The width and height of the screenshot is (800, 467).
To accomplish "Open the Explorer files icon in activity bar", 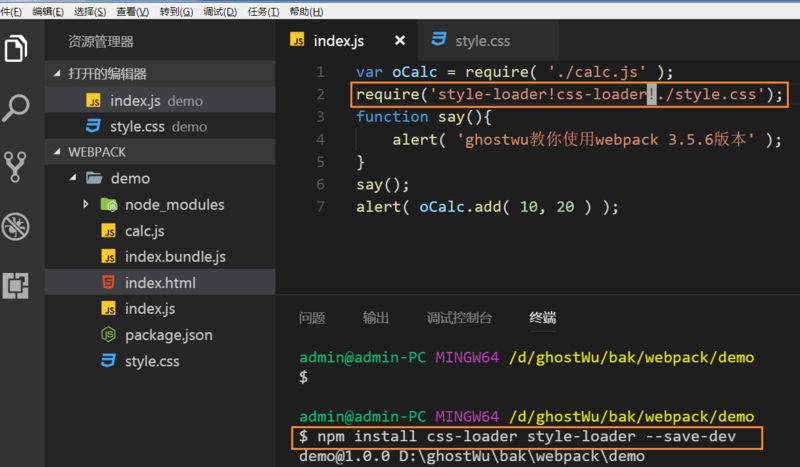I will 16,48.
